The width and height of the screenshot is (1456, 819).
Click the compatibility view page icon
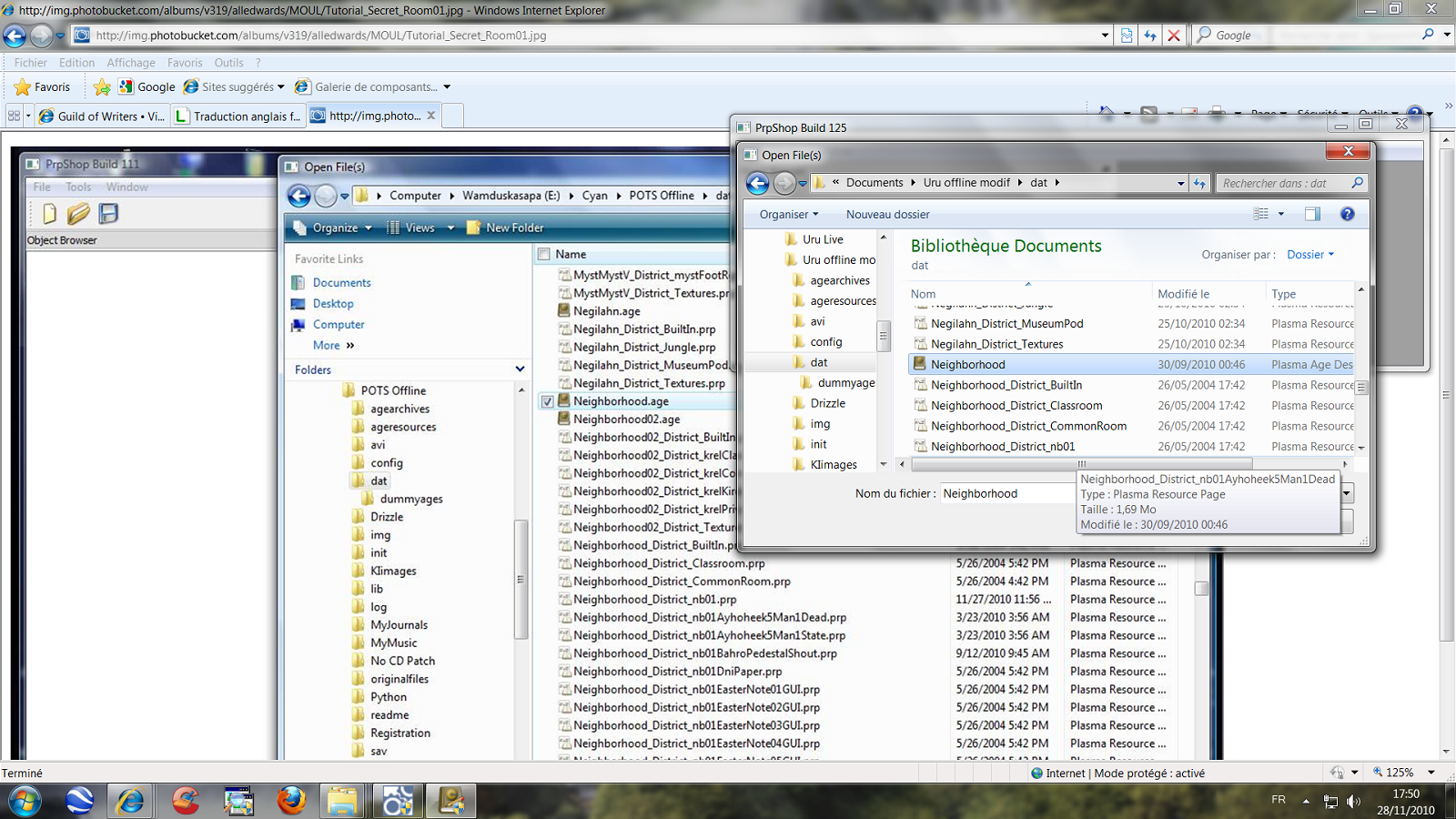click(x=1127, y=35)
